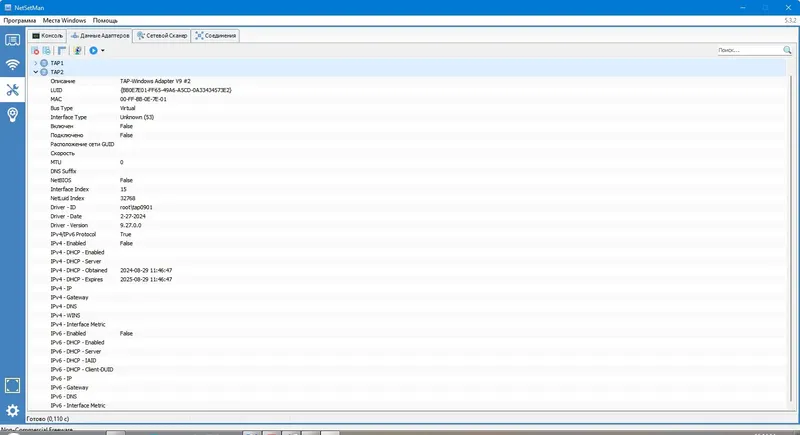Switch to the Консоль tab
The image size is (800, 435).
47,36
